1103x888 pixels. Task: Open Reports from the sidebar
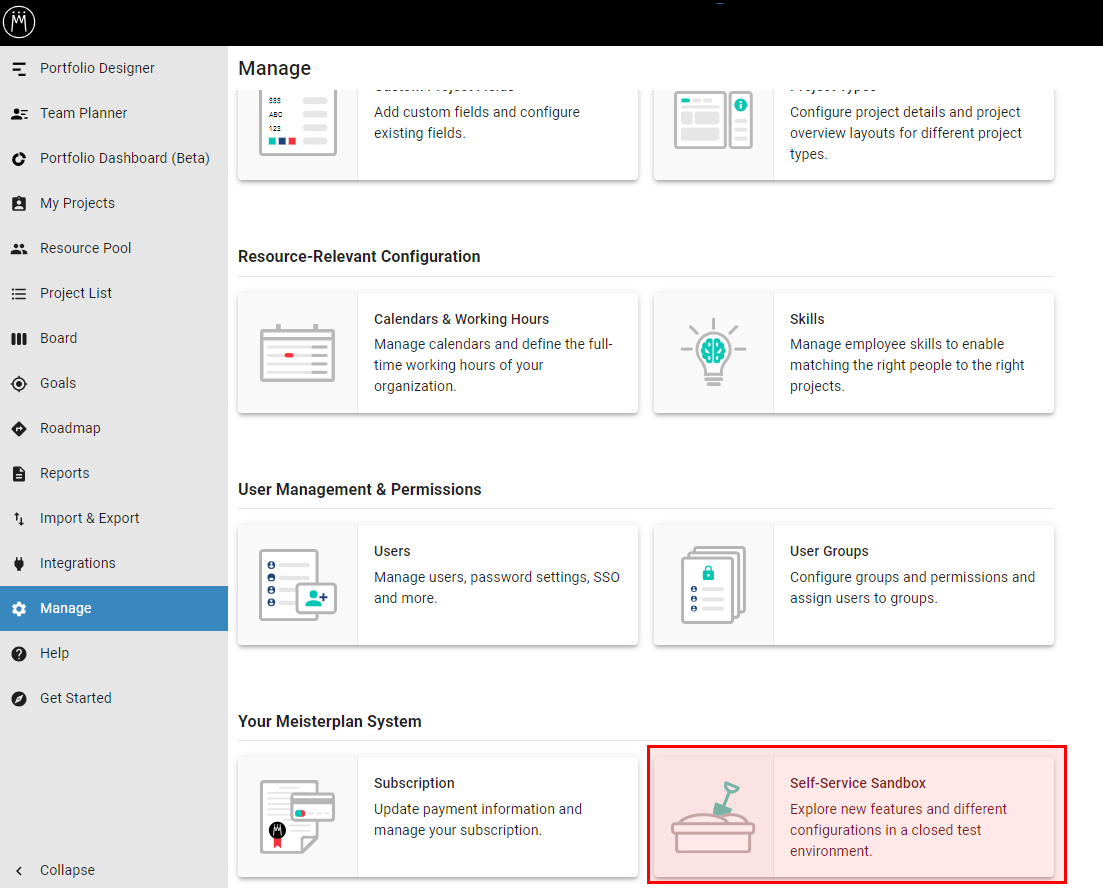(x=114, y=474)
